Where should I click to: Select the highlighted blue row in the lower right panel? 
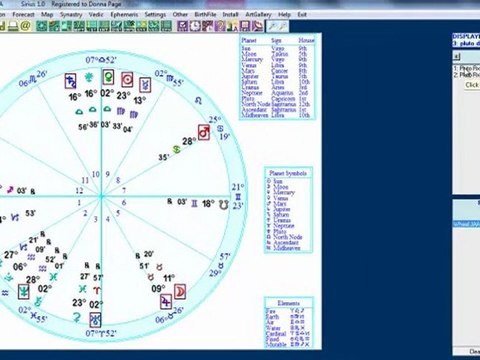point(466,224)
